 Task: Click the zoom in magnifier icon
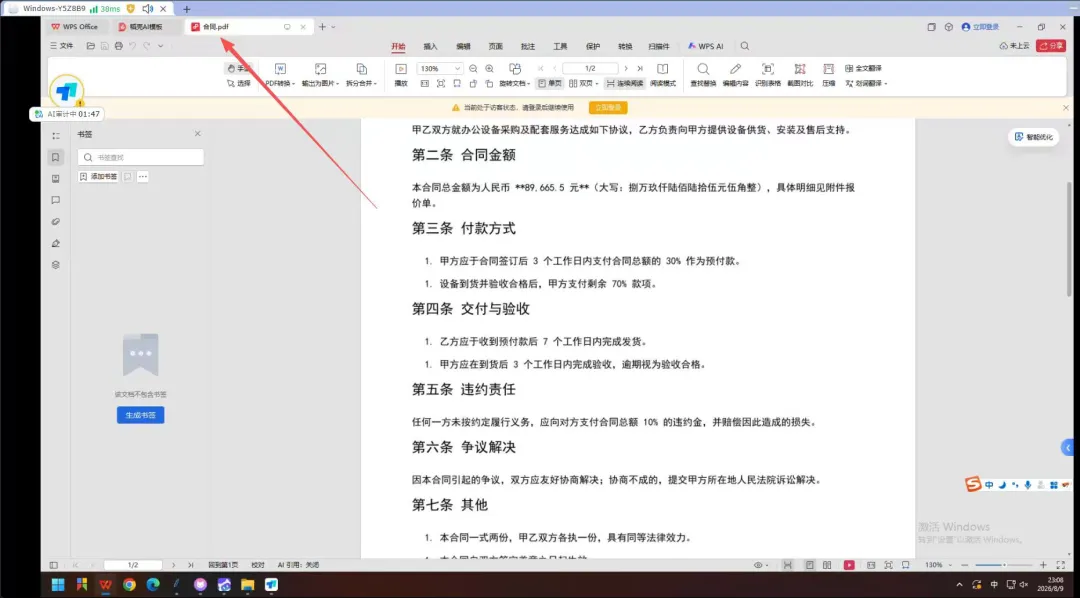(489, 69)
